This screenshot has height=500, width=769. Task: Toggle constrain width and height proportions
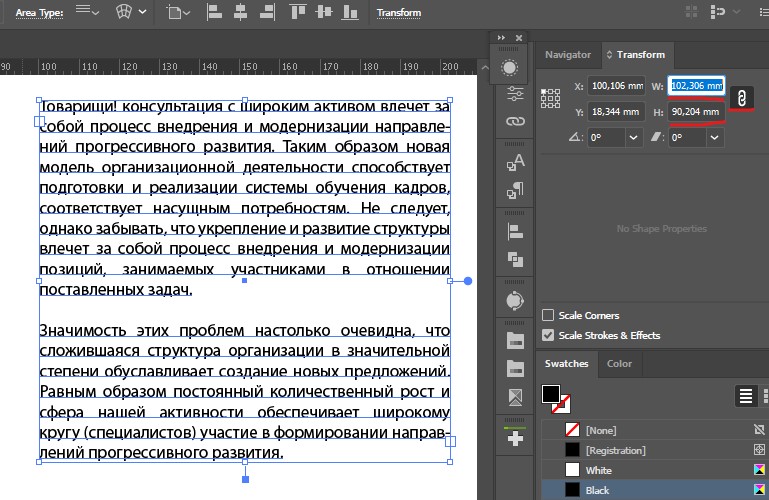point(742,98)
